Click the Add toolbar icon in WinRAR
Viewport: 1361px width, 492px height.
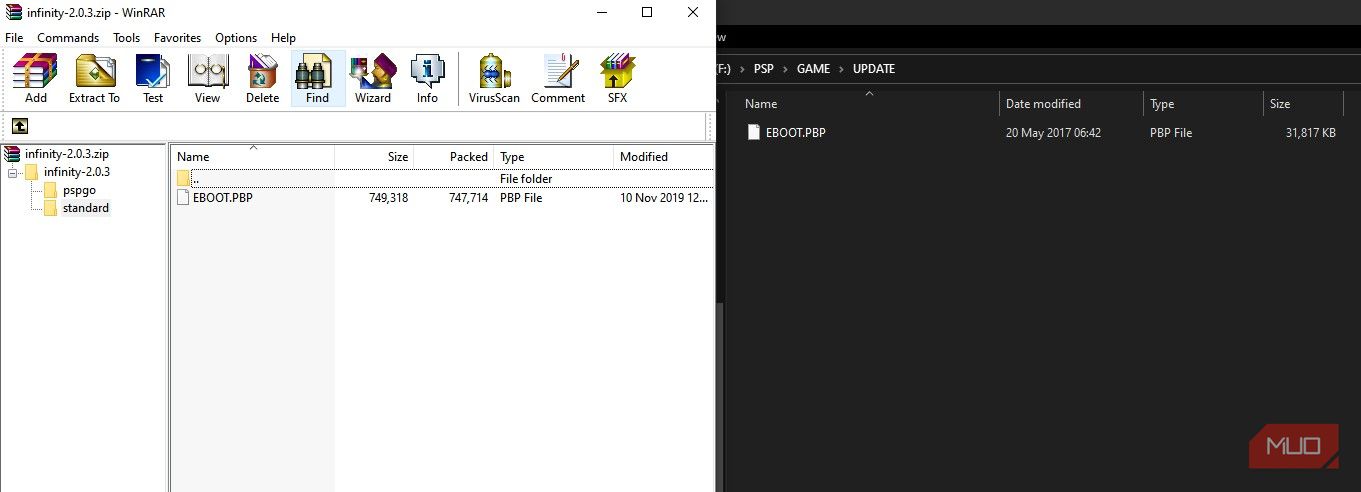[36, 79]
